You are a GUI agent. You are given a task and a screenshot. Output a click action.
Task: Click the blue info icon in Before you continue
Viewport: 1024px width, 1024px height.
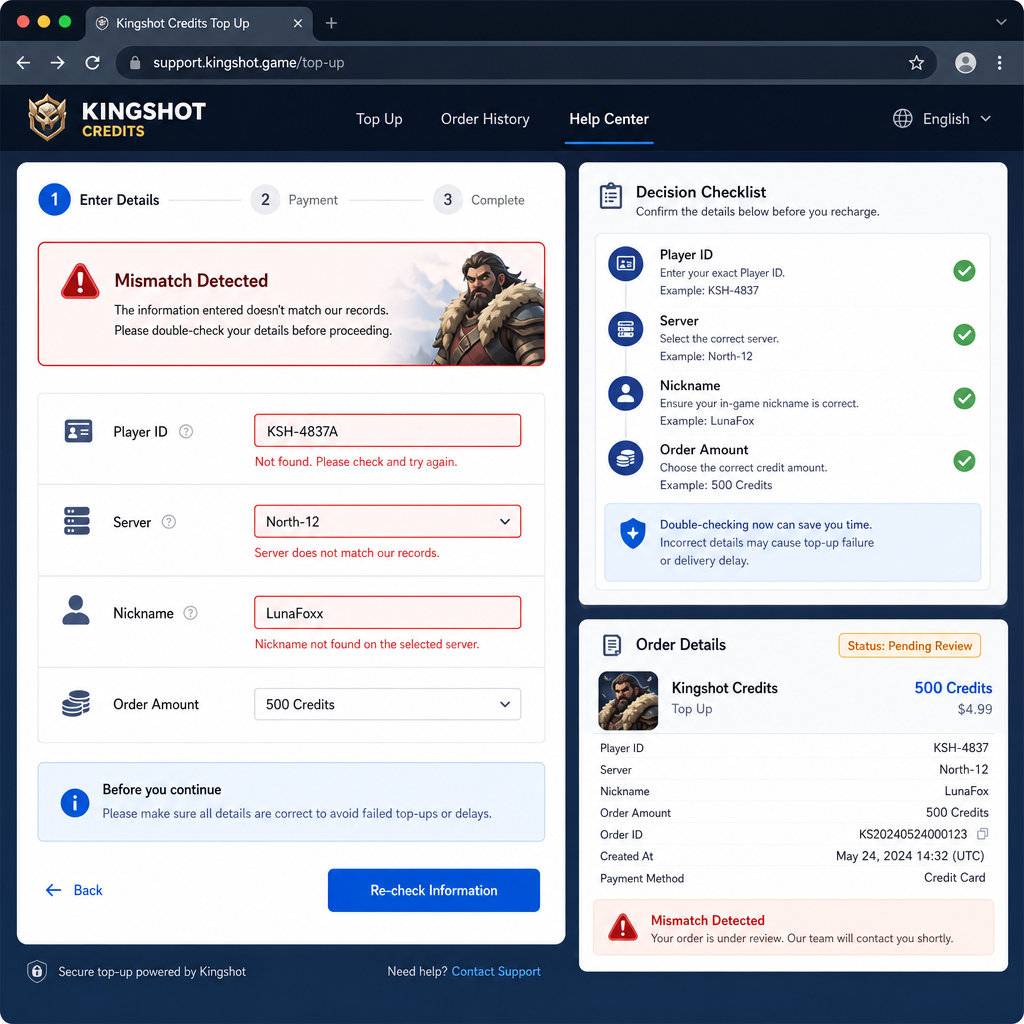(x=75, y=803)
